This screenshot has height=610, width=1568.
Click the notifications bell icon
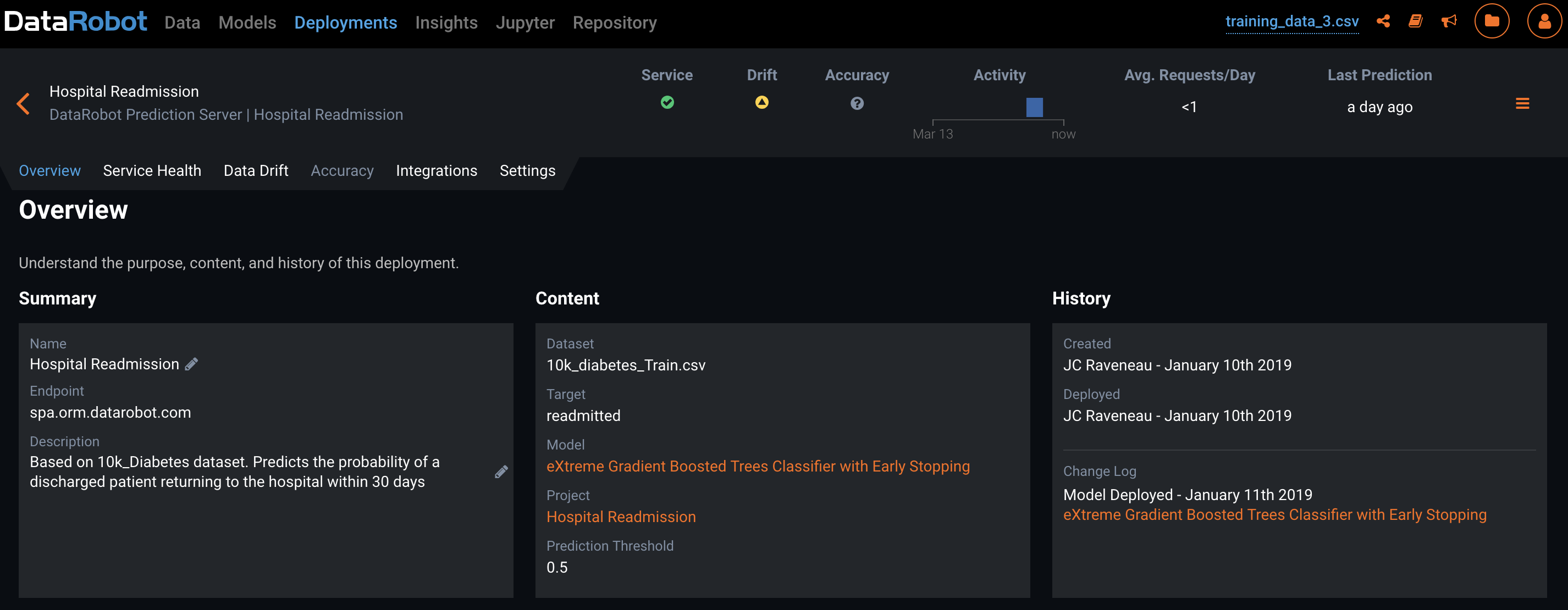[1449, 22]
